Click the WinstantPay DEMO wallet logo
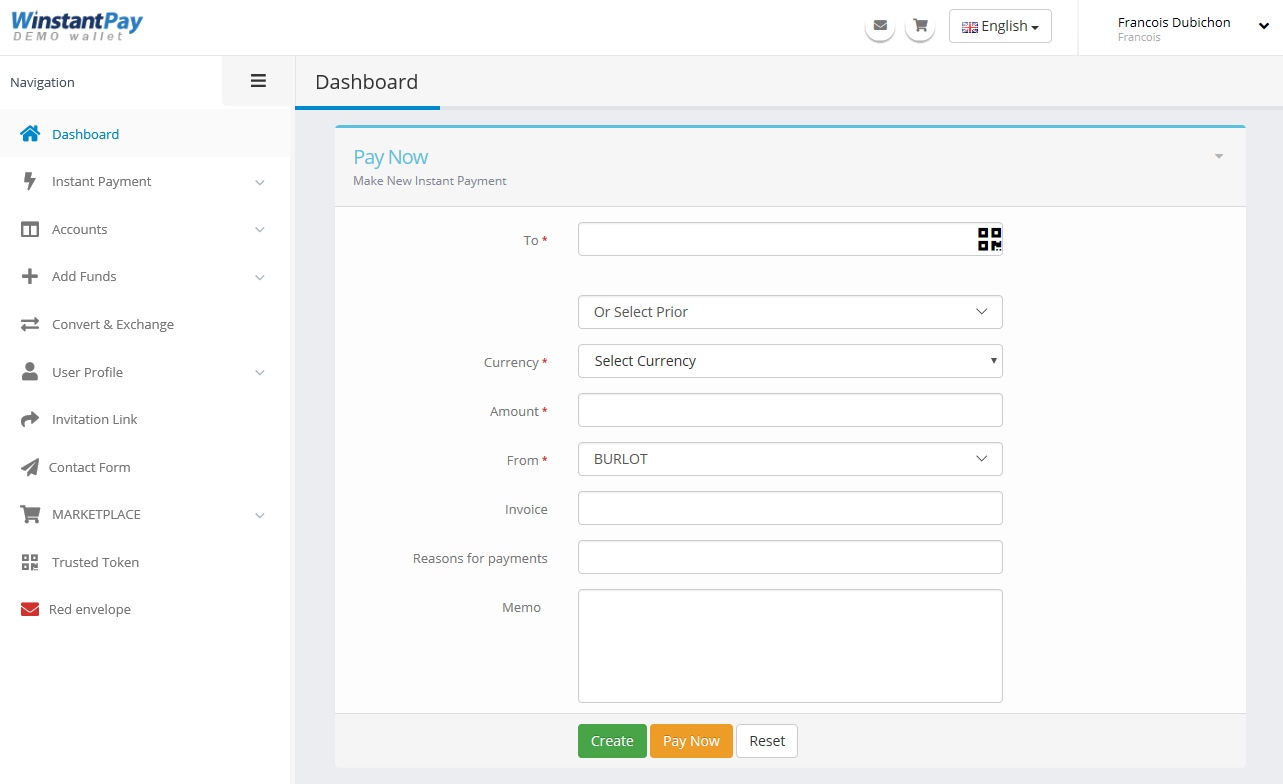This screenshot has height=784, width=1283. pos(77,27)
